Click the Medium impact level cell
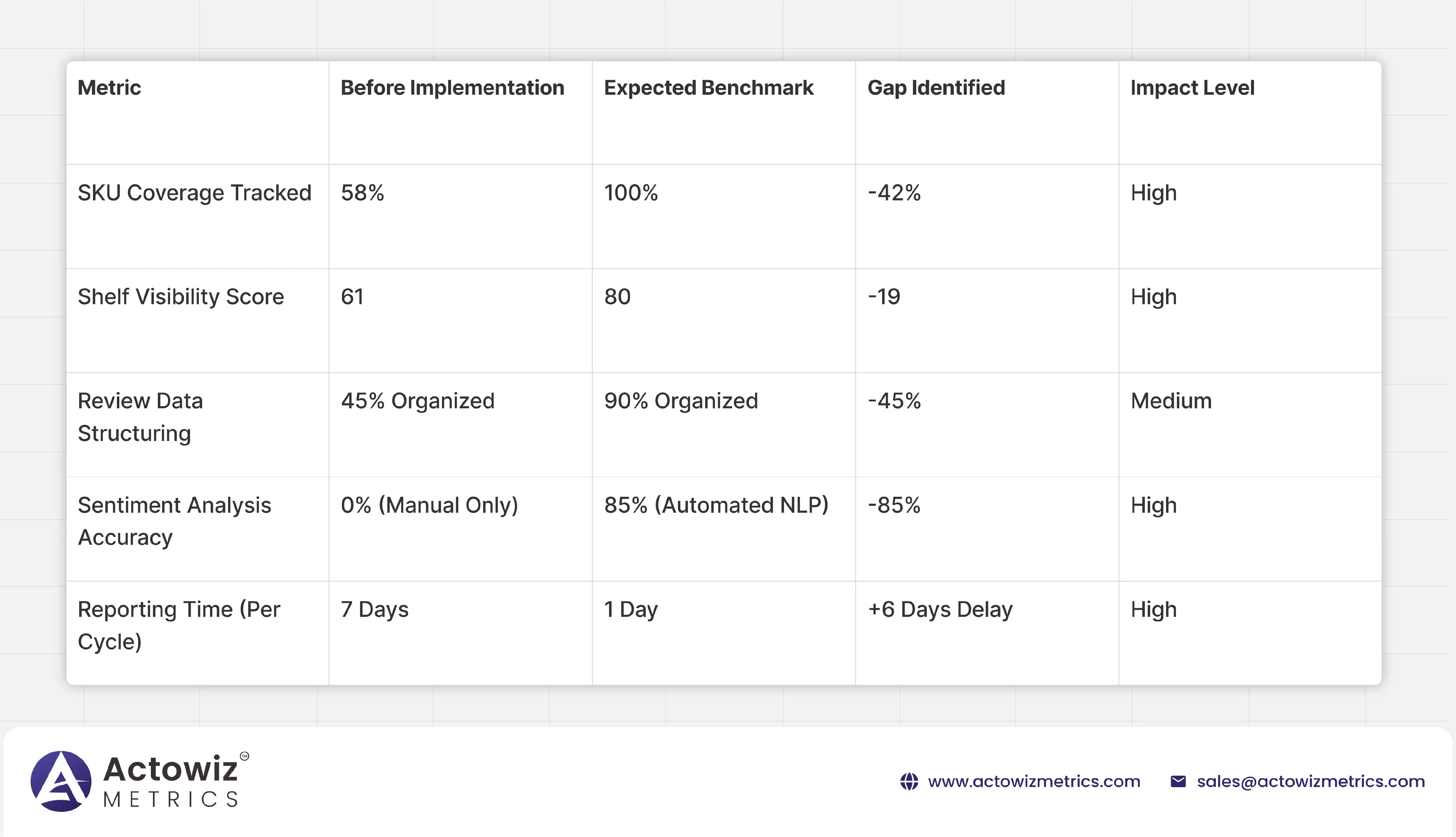 (x=1171, y=401)
